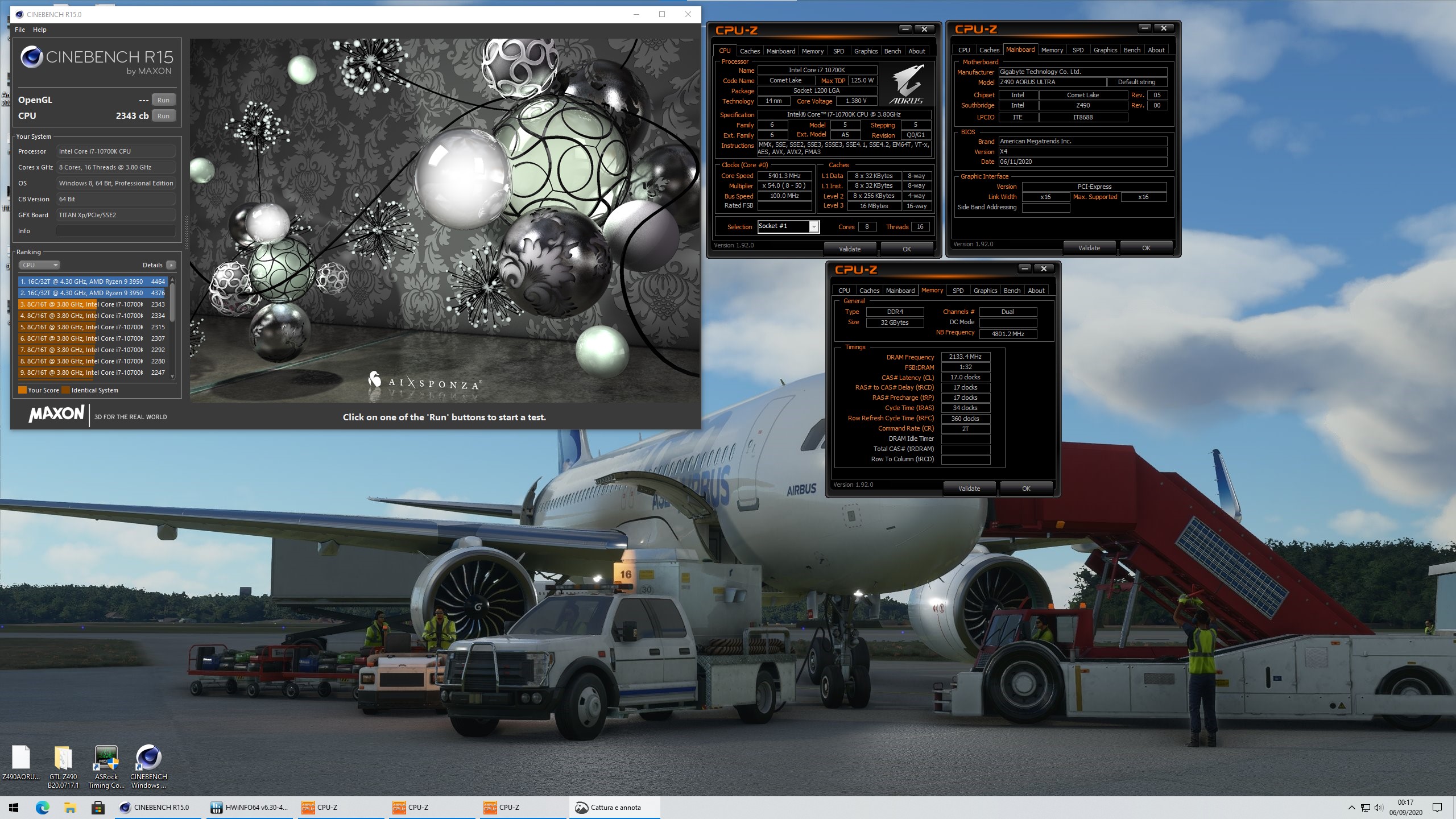Image resolution: width=1456 pixels, height=819 pixels.
Task: Click OK in CPU-Z Mainboard window
Action: [1146, 248]
